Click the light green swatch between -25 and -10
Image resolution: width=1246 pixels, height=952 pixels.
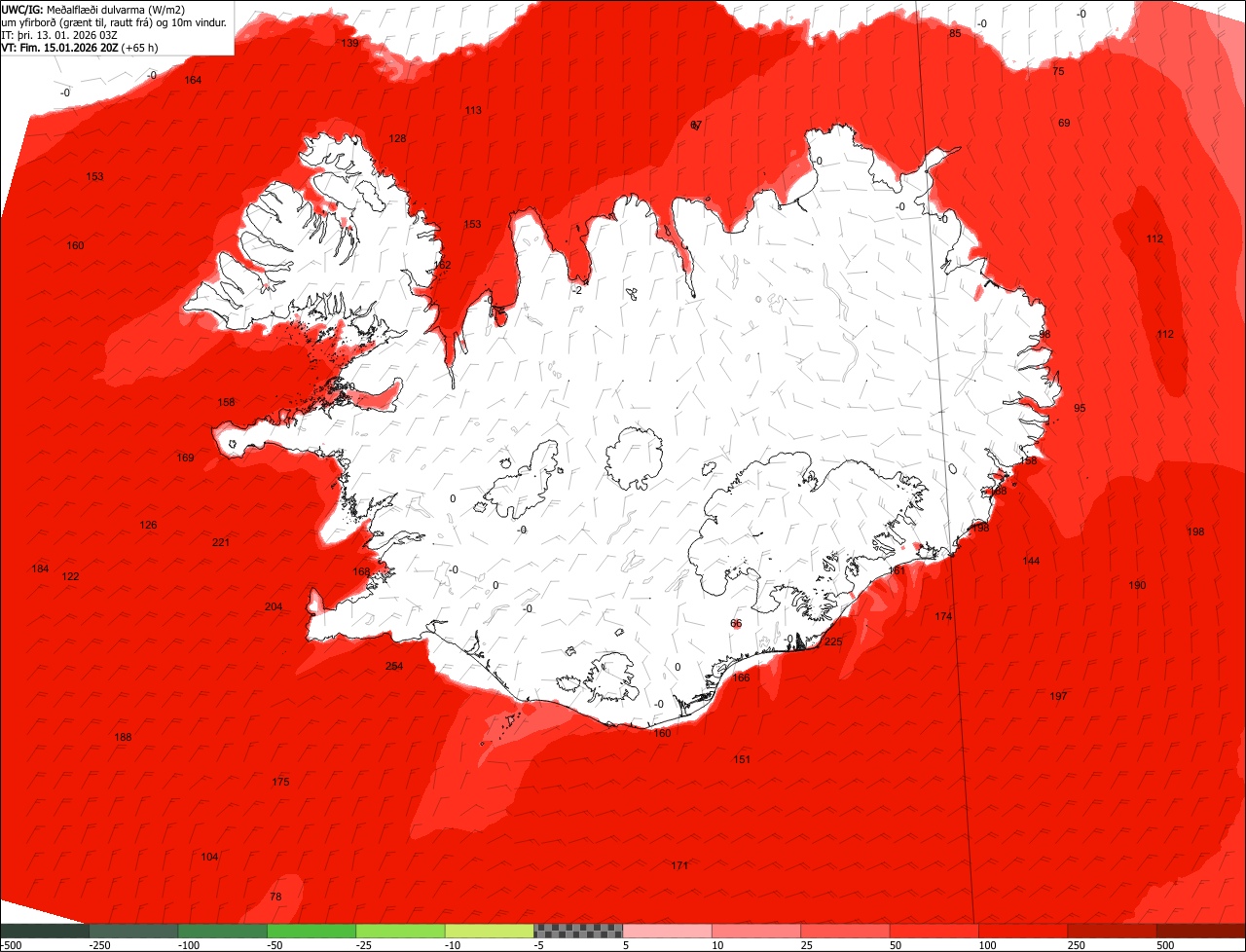(x=400, y=931)
